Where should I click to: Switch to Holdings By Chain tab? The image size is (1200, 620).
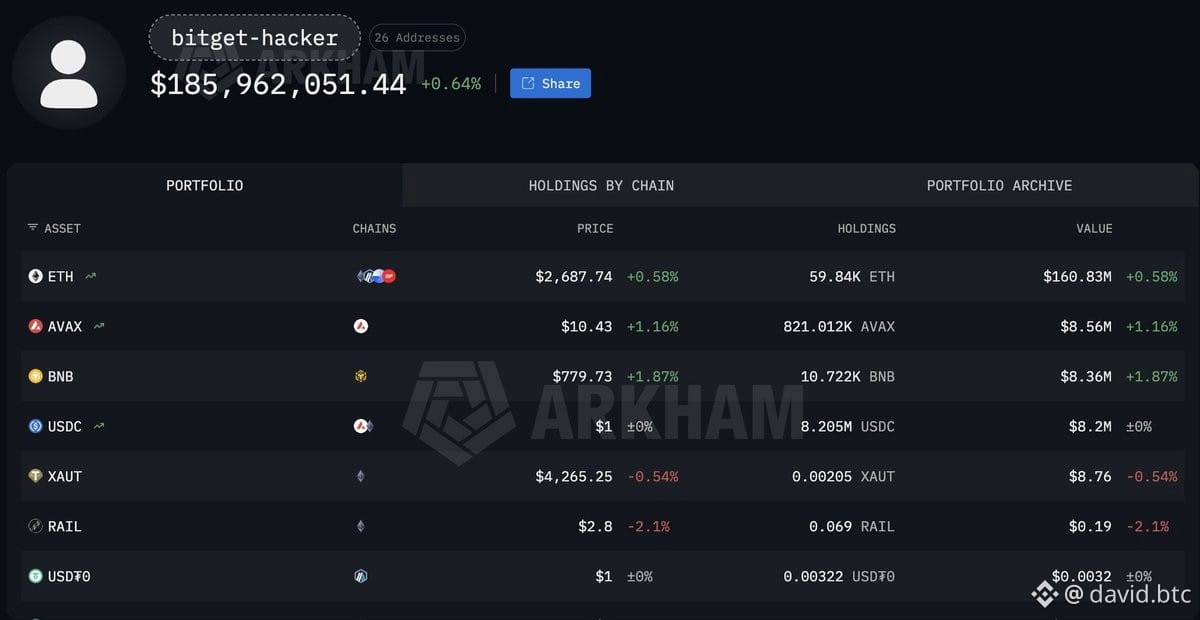pyautogui.click(x=601, y=185)
